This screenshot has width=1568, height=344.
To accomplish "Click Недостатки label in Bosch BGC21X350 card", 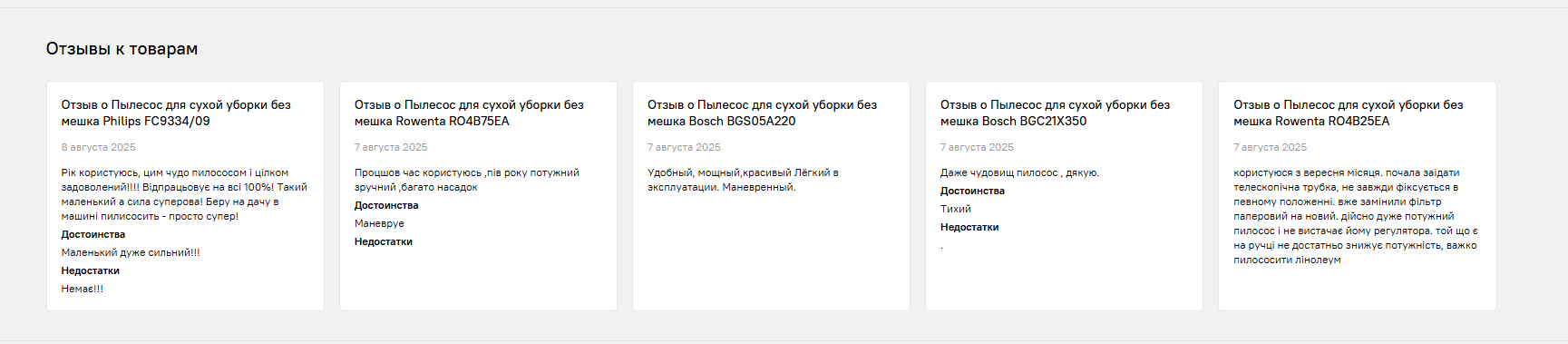I will tap(969, 227).
